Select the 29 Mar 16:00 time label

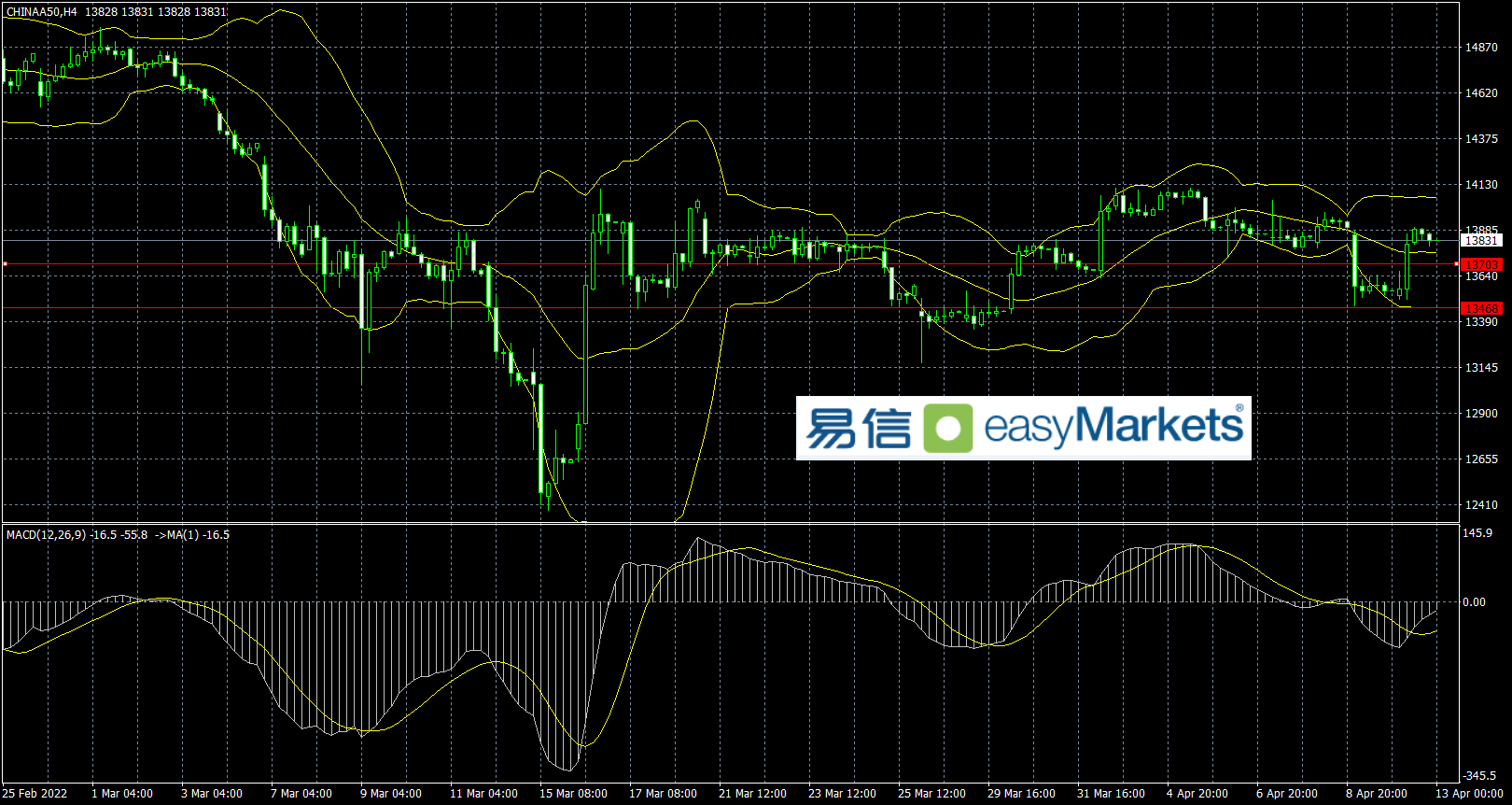pyautogui.click(x=1021, y=794)
